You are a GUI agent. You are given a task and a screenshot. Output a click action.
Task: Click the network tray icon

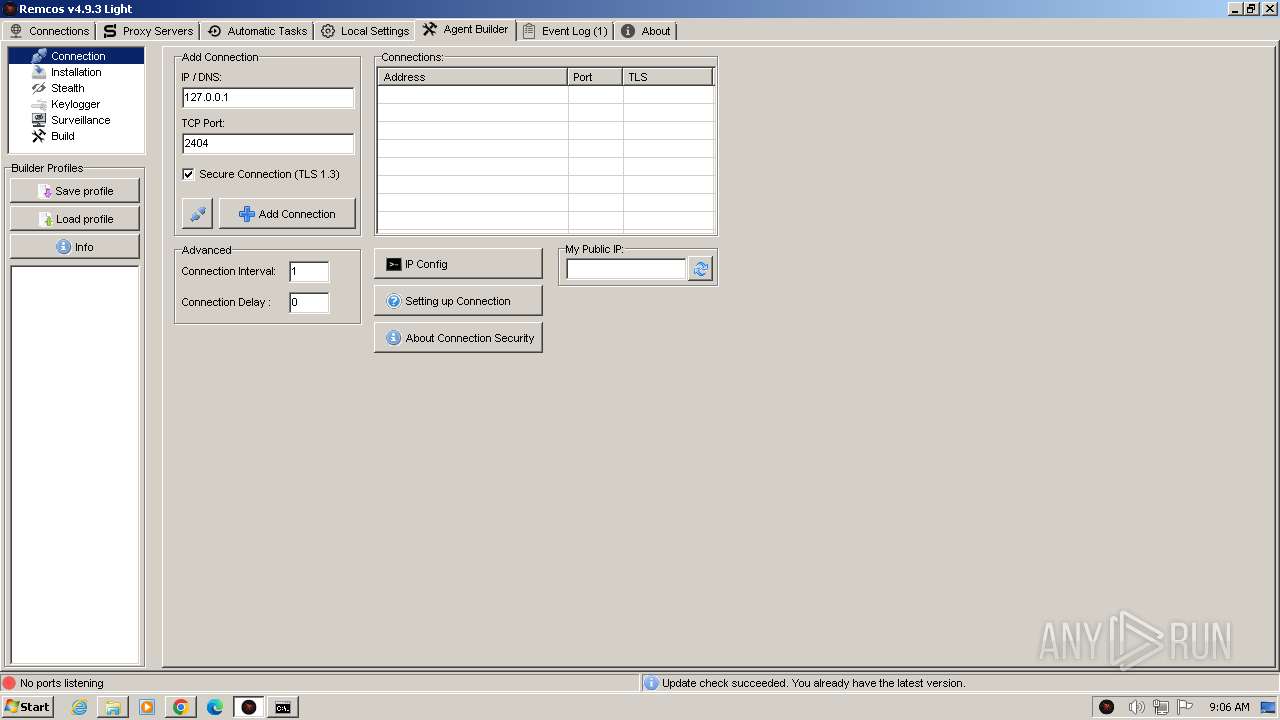1160,707
